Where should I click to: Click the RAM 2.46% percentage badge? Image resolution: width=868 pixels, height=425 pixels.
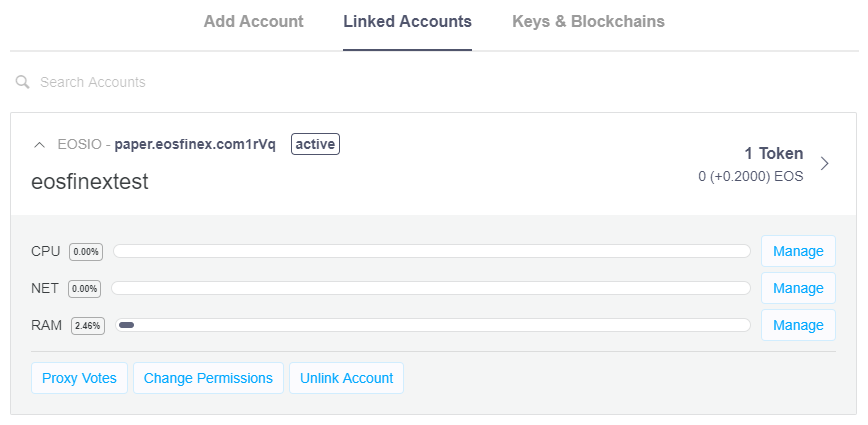coord(87,325)
